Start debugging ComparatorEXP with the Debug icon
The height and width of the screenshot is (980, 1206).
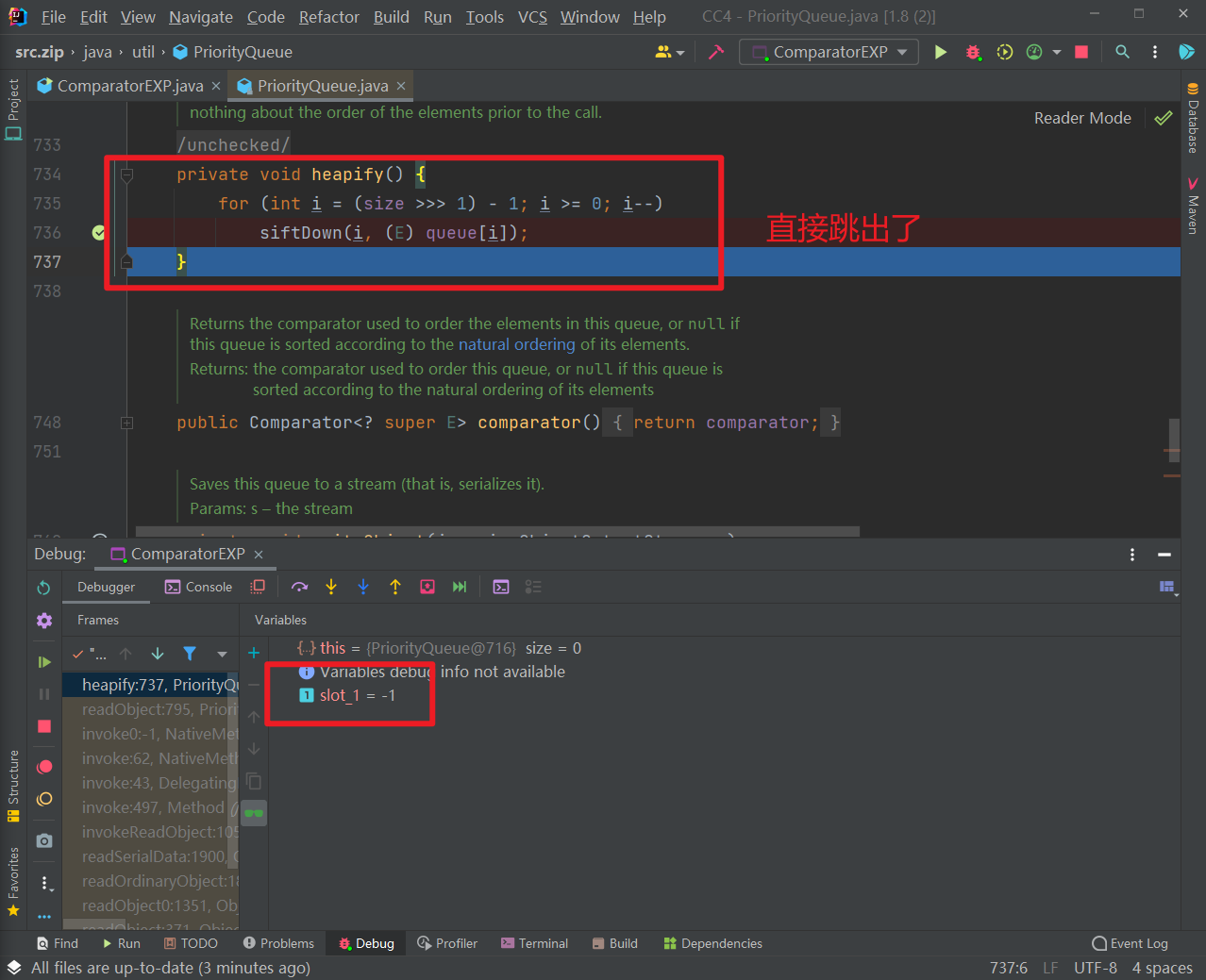pos(973,52)
